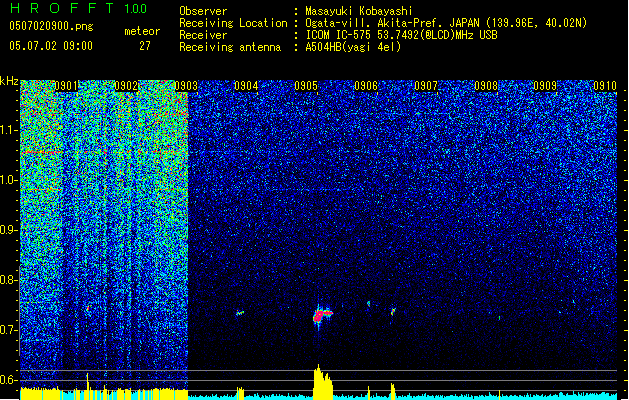Click the 0906 time marker
The height and width of the screenshot is (400, 629).
tap(366, 86)
